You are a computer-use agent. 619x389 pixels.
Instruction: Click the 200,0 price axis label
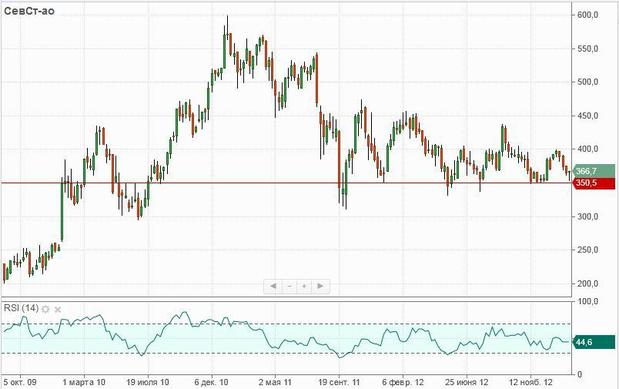(x=588, y=284)
